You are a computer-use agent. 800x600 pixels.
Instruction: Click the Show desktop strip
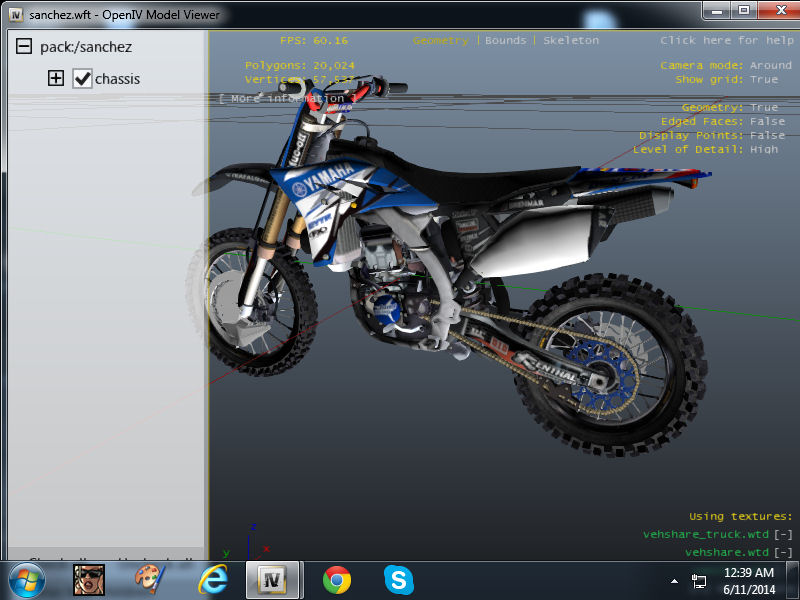point(793,581)
